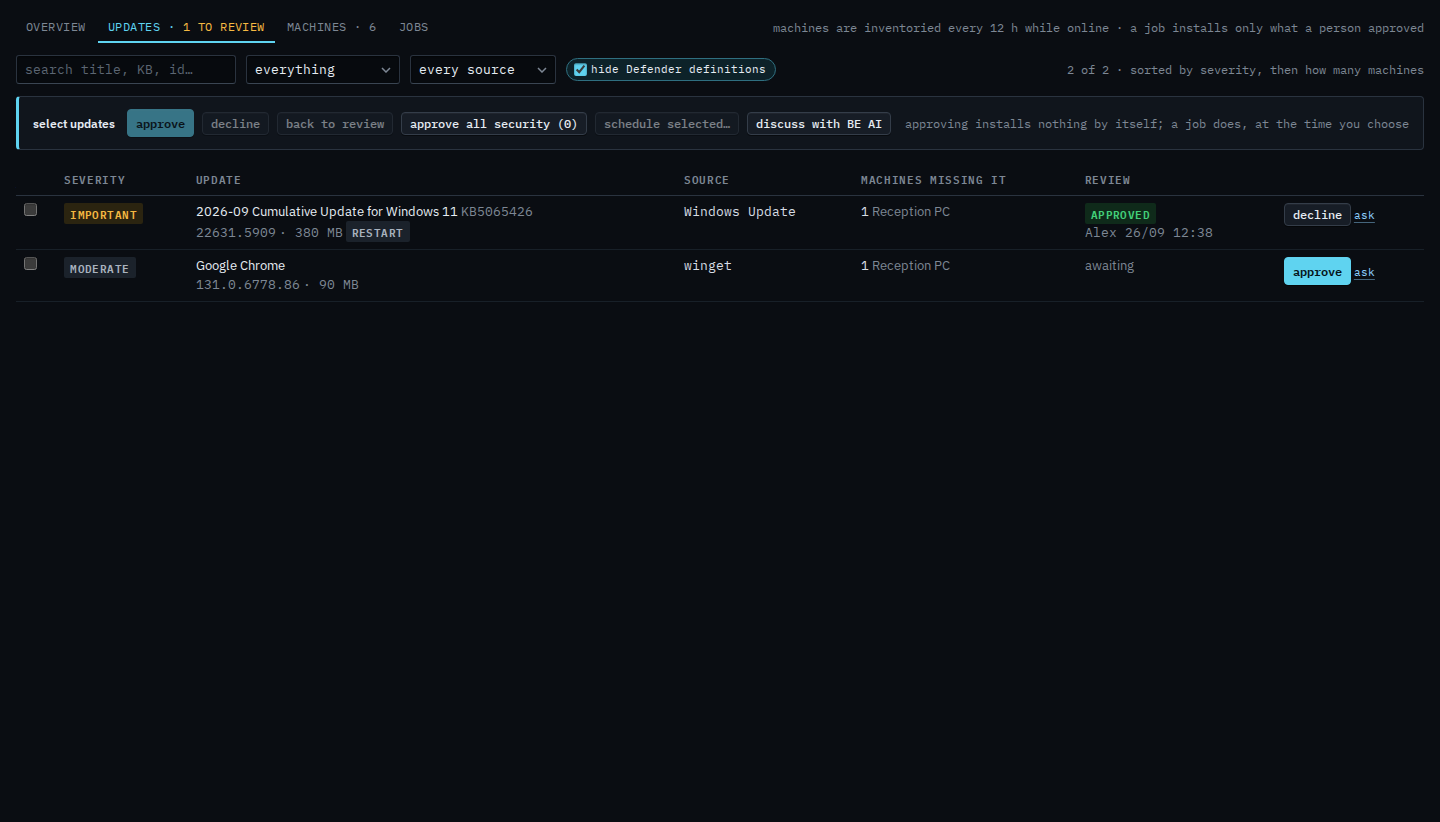
Task: Click the bulk approve button
Action: tap(160, 123)
